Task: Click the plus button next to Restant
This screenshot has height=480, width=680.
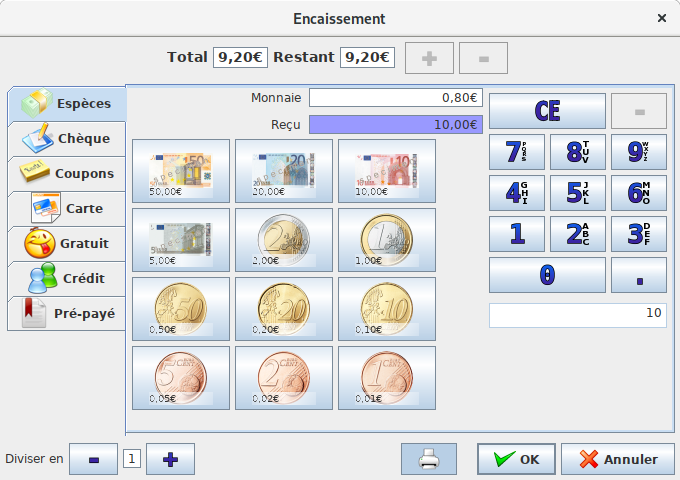Action: click(x=429, y=58)
